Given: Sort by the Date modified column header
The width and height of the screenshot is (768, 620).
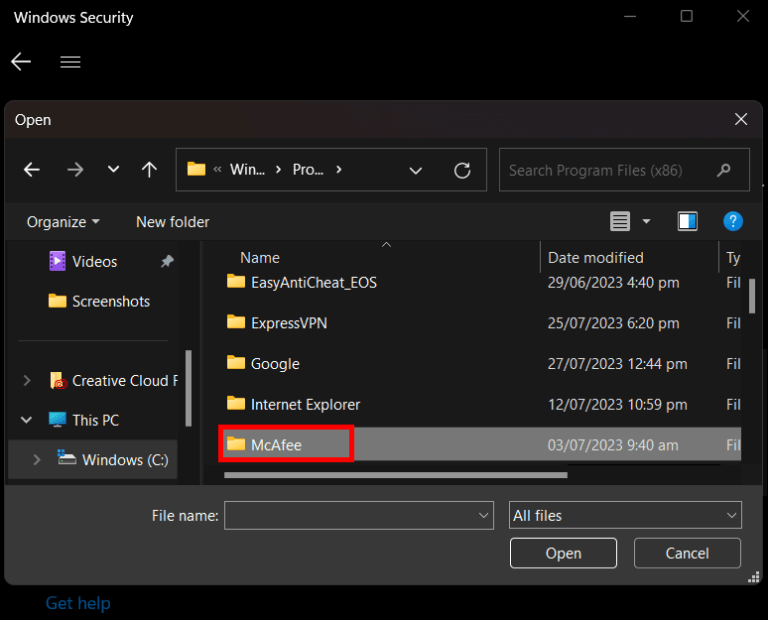Looking at the screenshot, I should tap(596, 258).
